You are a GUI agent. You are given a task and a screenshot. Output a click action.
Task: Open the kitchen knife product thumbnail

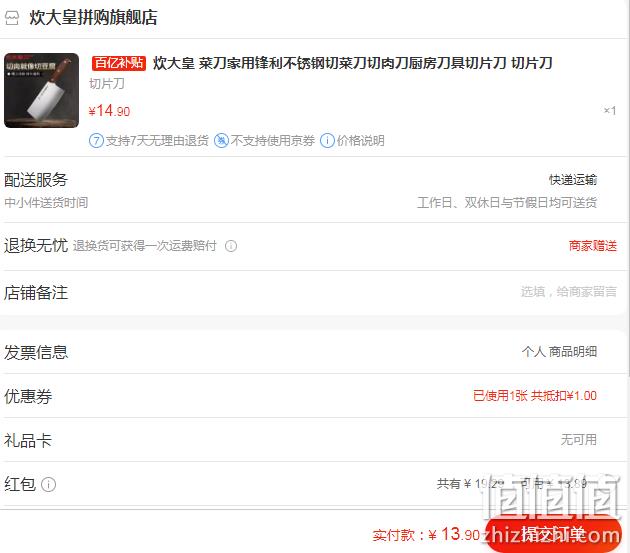click(41, 90)
